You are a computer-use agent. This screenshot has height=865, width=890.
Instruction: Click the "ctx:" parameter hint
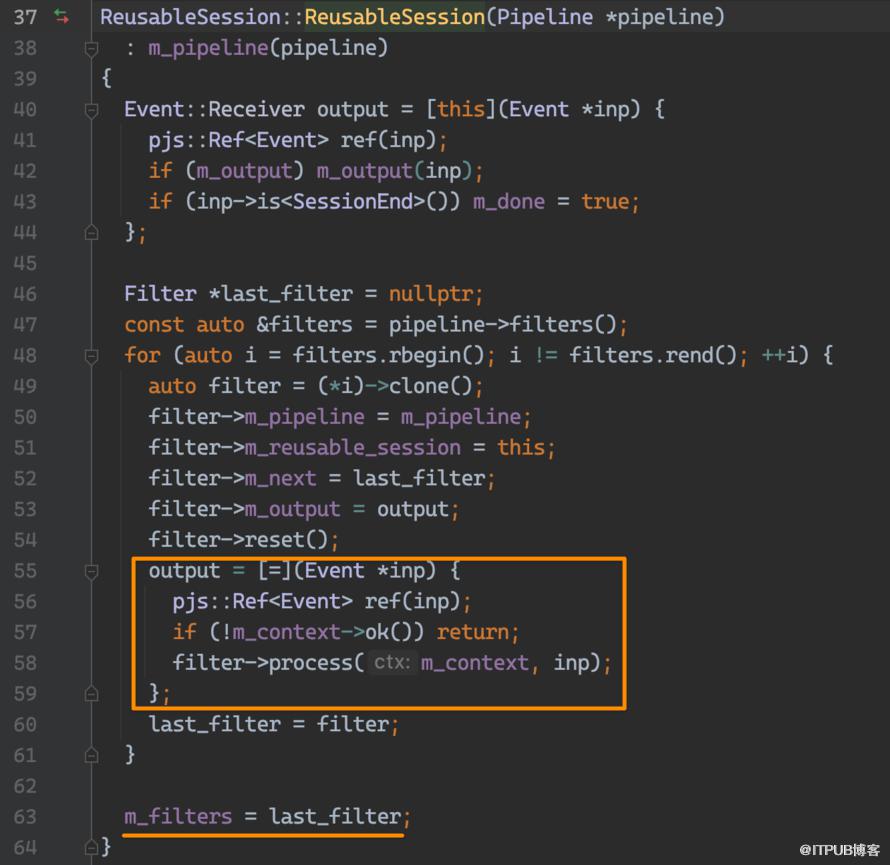tap(392, 663)
